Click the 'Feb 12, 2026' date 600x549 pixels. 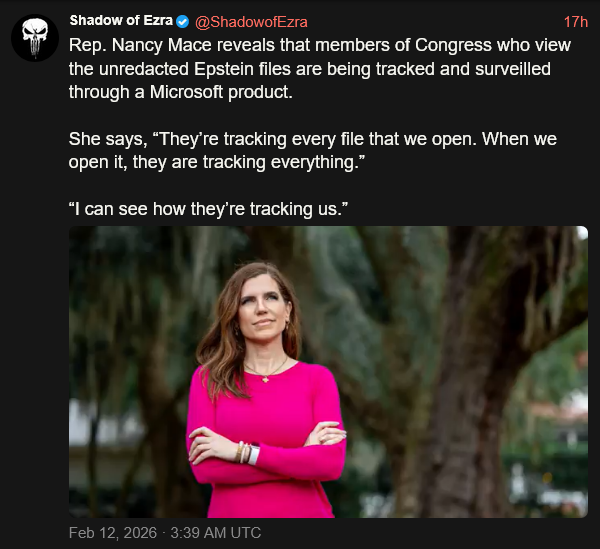pos(112,533)
